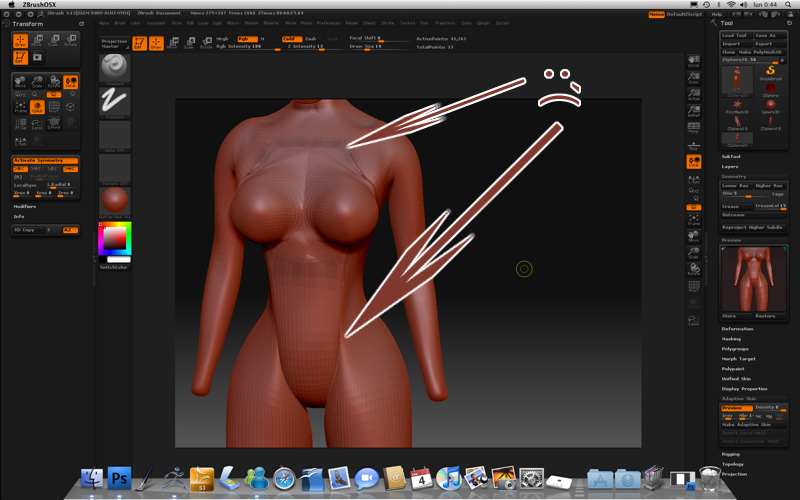Toggle Zsub sculpt mode

pos(311,39)
